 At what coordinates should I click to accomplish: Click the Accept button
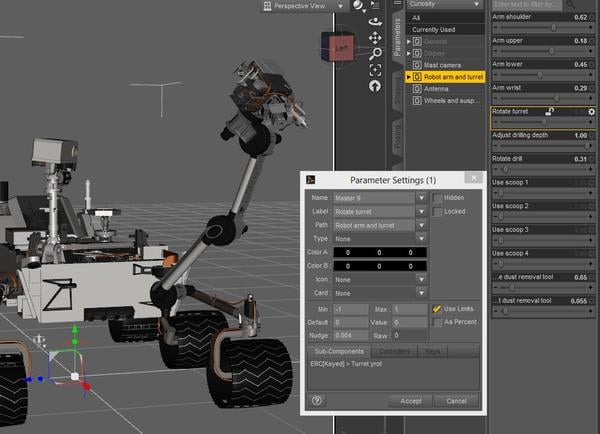tap(411, 401)
